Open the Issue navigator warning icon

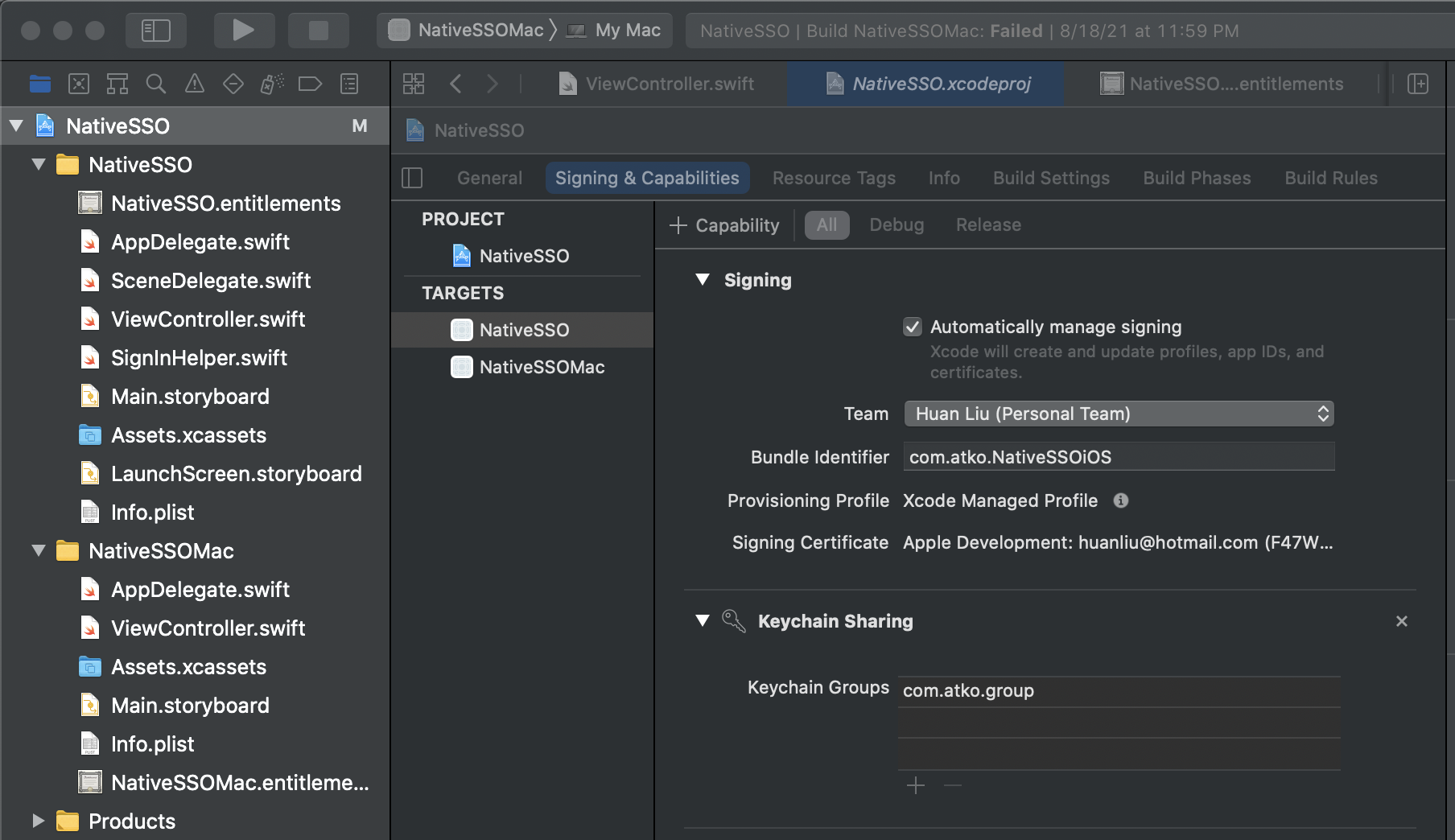tap(195, 84)
